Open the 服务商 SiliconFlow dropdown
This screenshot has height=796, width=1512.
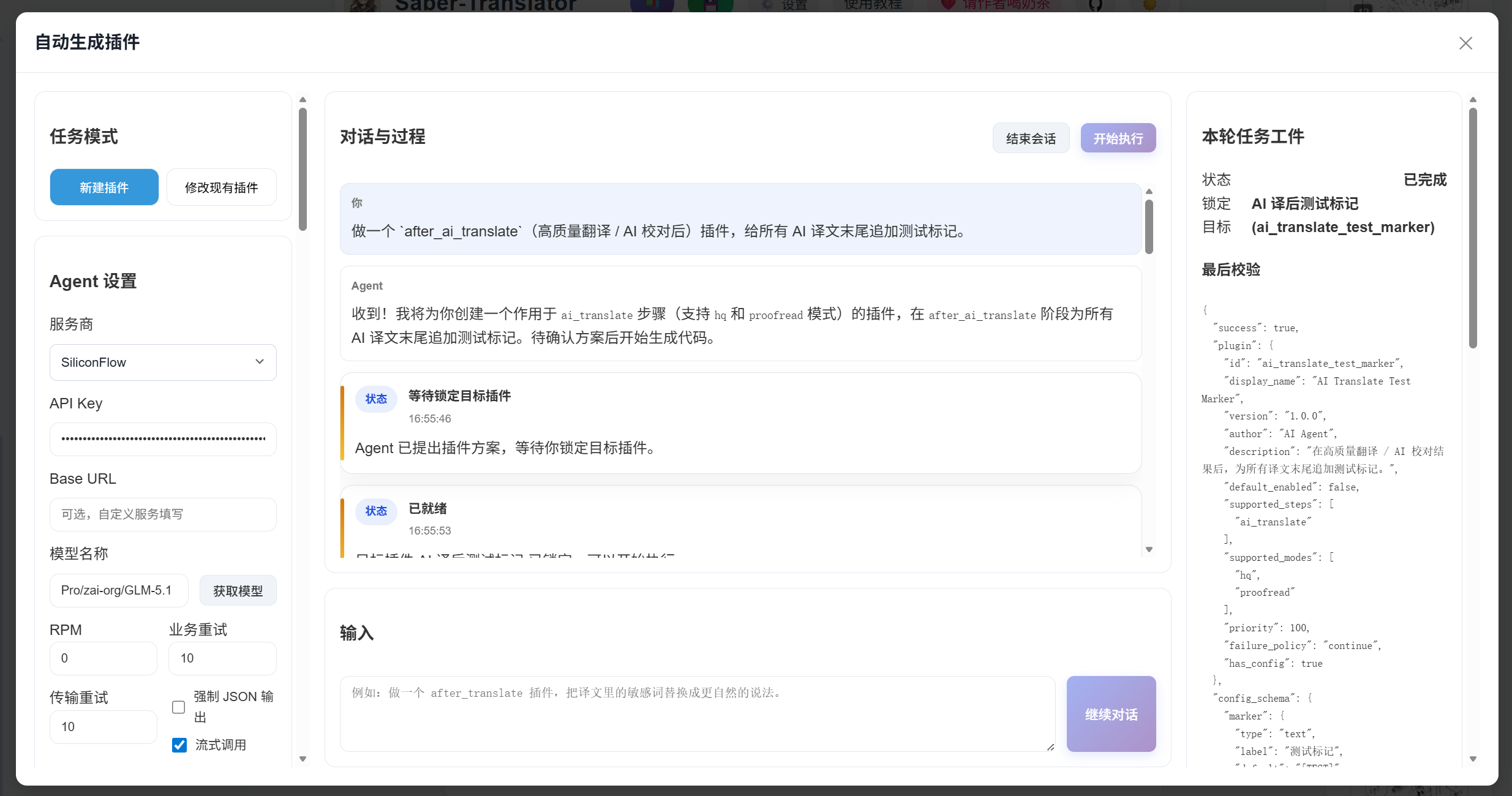tap(163, 362)
